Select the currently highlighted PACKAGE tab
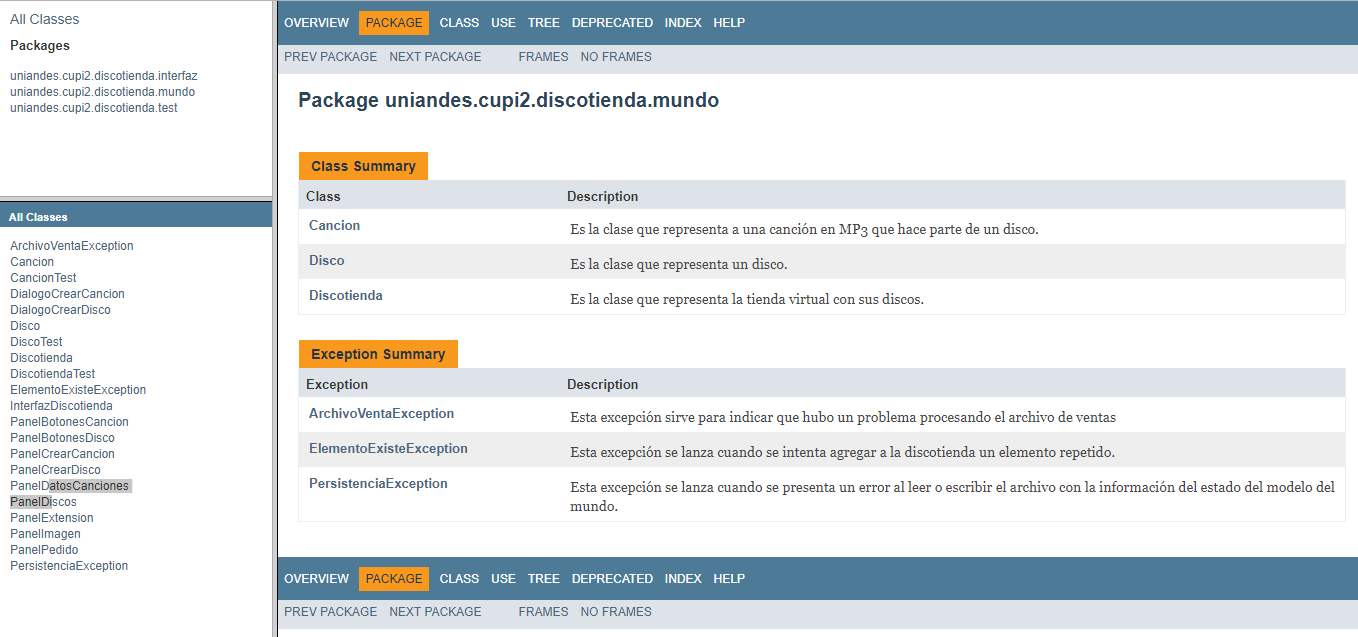1358x637 pixels. click(x=393, y=22)
